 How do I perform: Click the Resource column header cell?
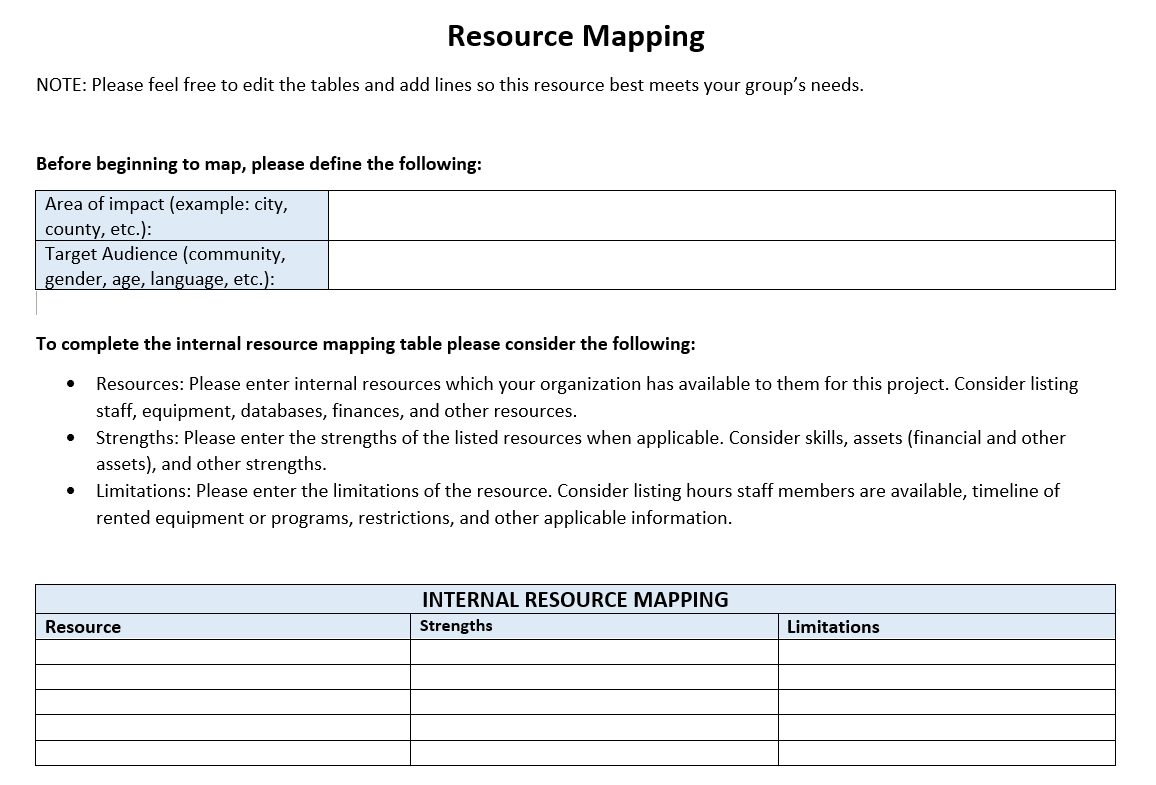[222, 627]
